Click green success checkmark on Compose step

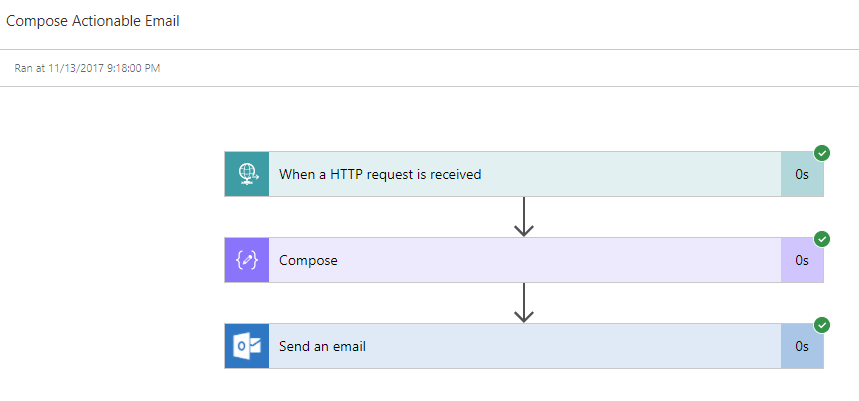click(x=822, y=239)
